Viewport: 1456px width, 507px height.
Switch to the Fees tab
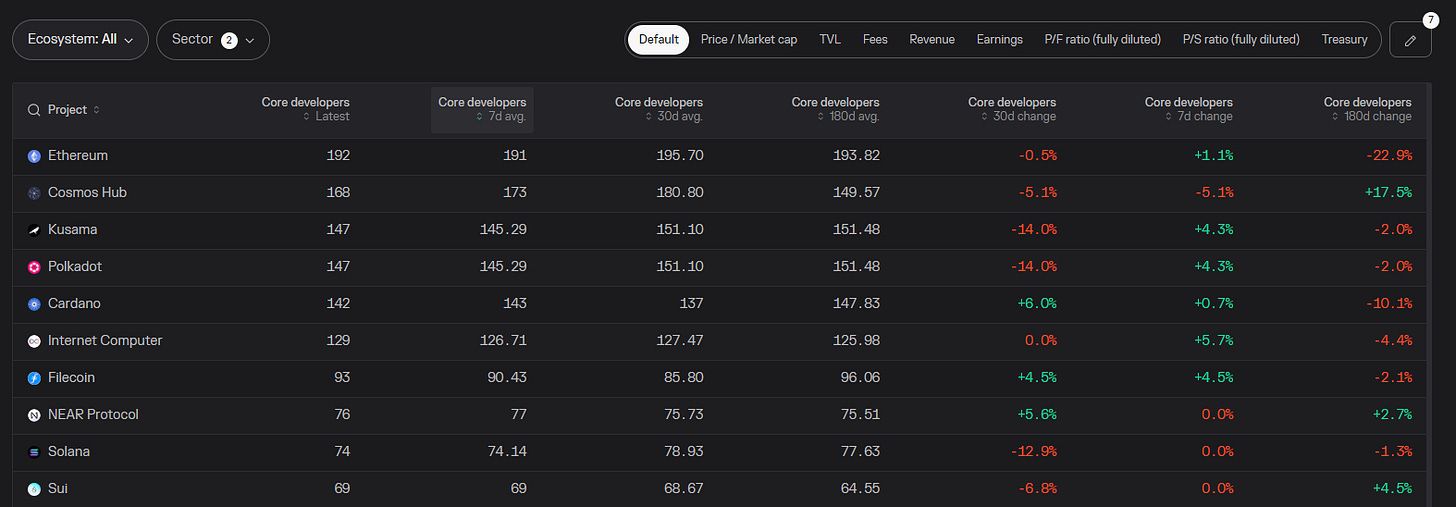click(x=875, y=40)
